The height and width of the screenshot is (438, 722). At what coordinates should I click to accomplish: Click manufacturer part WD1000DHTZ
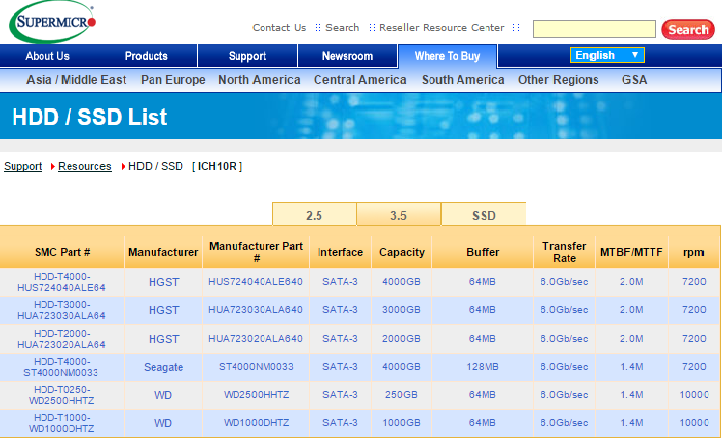(x=256, y=423)
